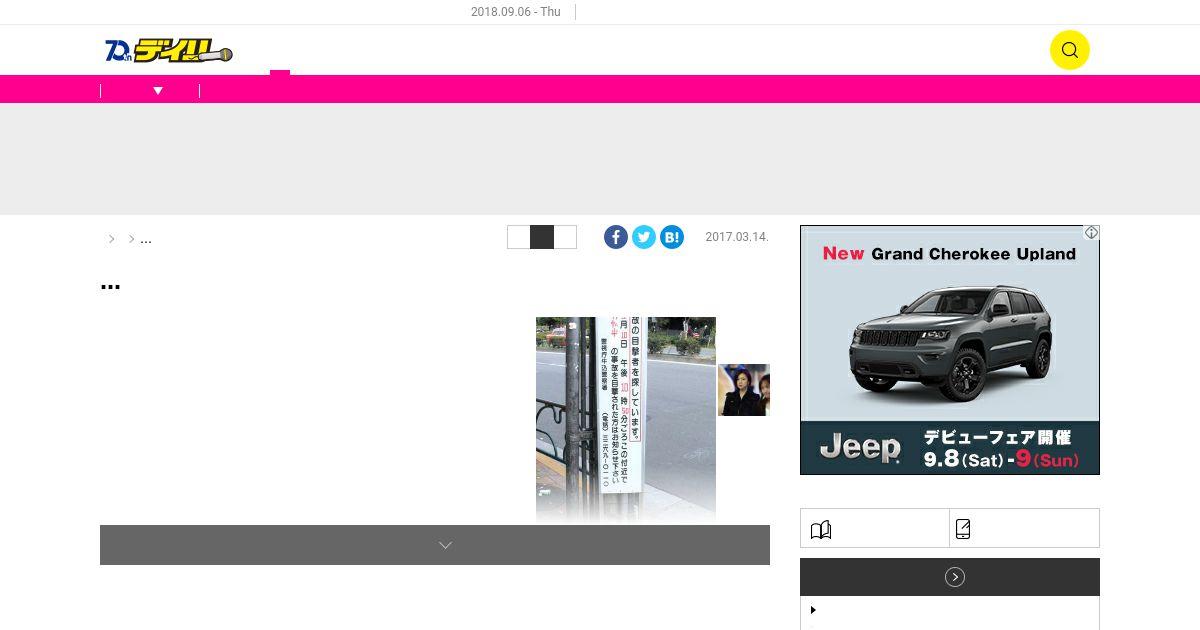Select the right white font-size segment
The width and height of the screenshot is (1200, 630).
click(565, 237)
